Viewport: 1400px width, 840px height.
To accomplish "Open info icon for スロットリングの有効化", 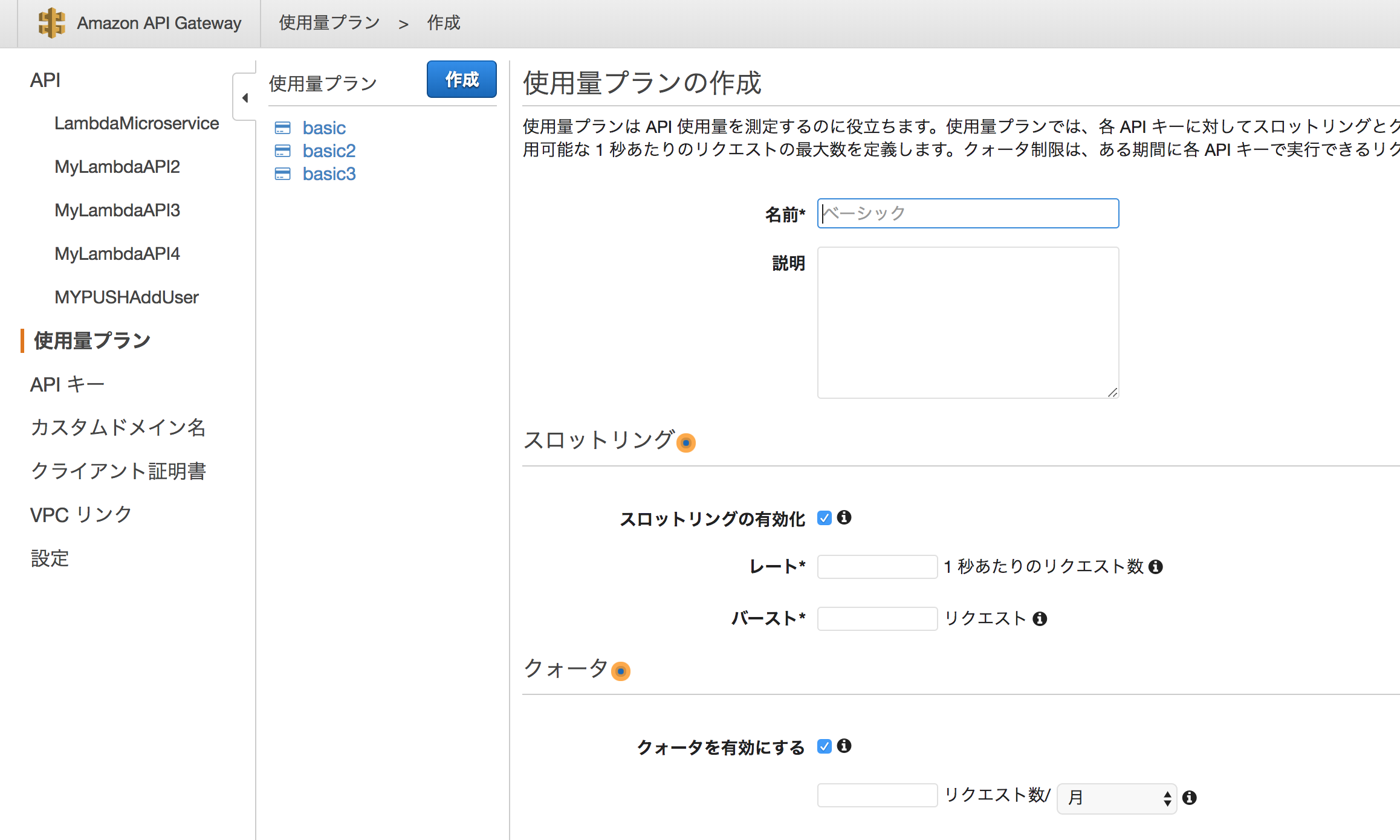I will coord(844,517).
